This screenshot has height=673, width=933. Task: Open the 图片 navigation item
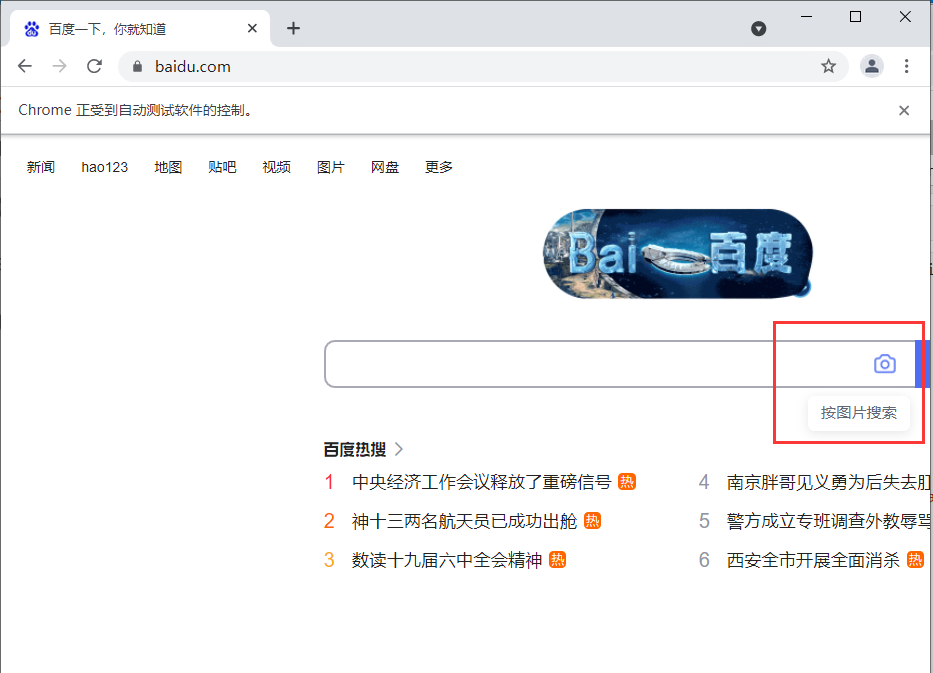[330, 167]
